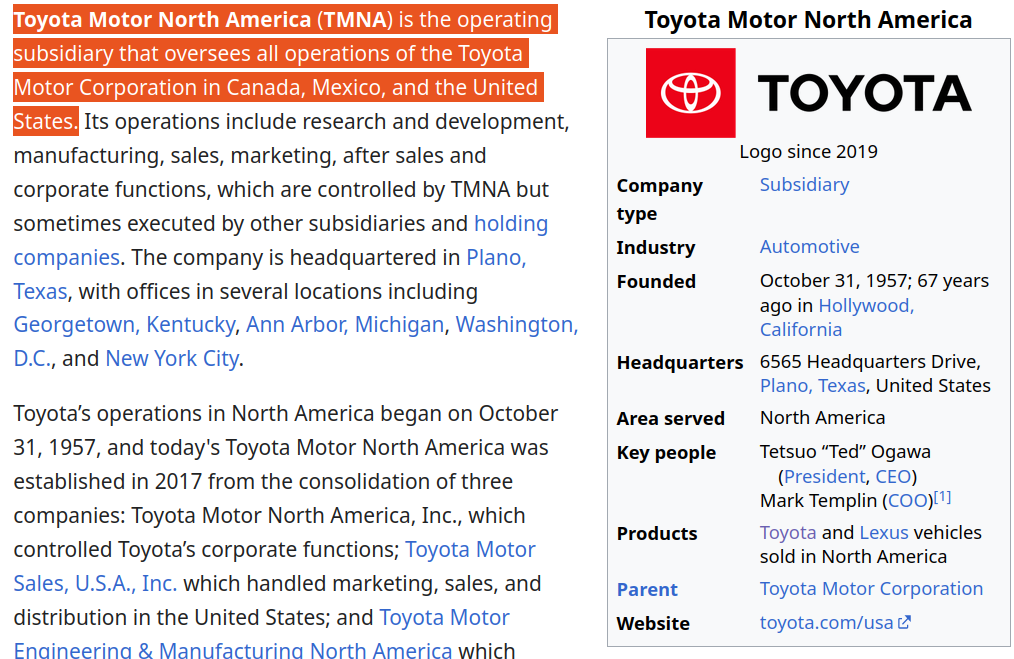1014x659 pixels.
Task: Click the 'Company type' infobox label
Action: point(660,200)
